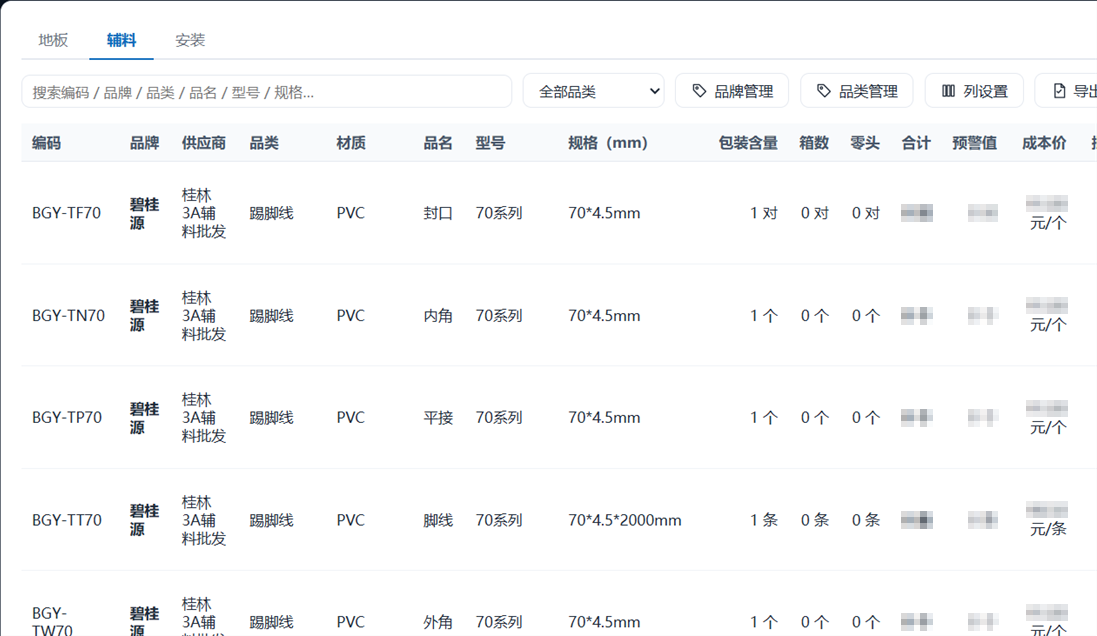1097x636 pixels.
Task: Focus the search box for 编码 / 品牌
Action: pyautogui.click(x=267, y=92)
